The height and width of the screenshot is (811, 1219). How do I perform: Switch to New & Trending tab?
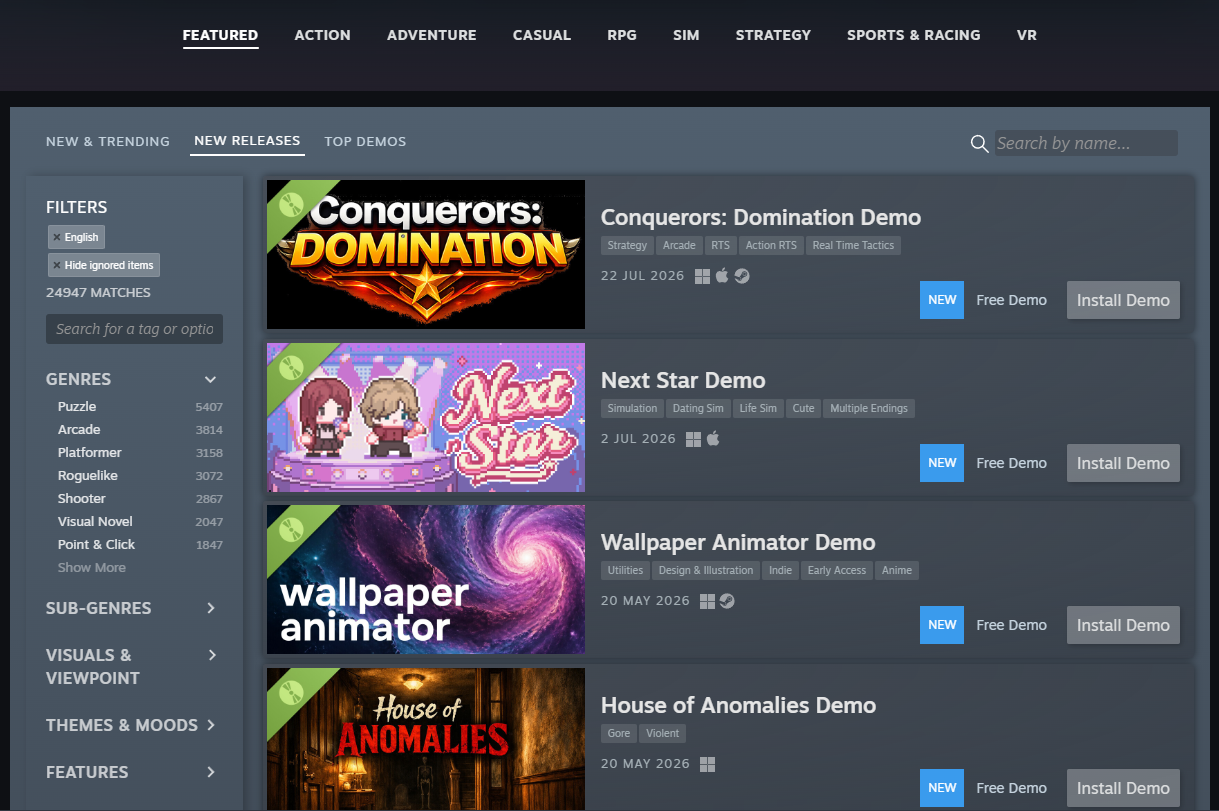click(108, 141)
